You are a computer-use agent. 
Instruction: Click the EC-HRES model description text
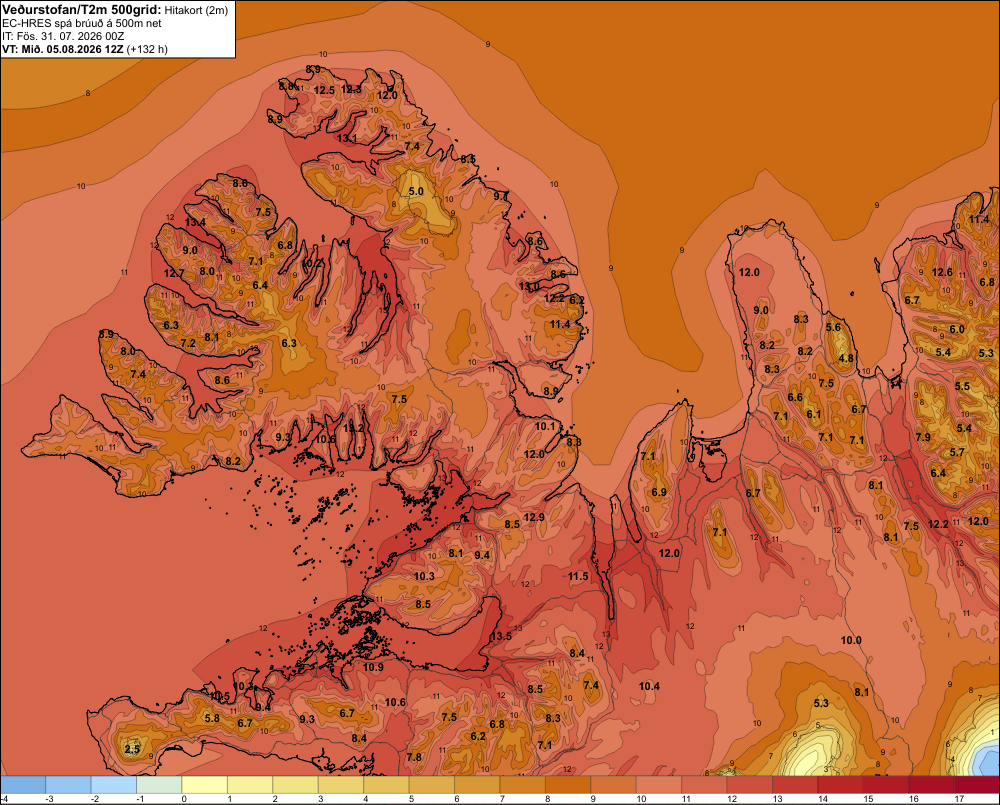click(82, 23)
